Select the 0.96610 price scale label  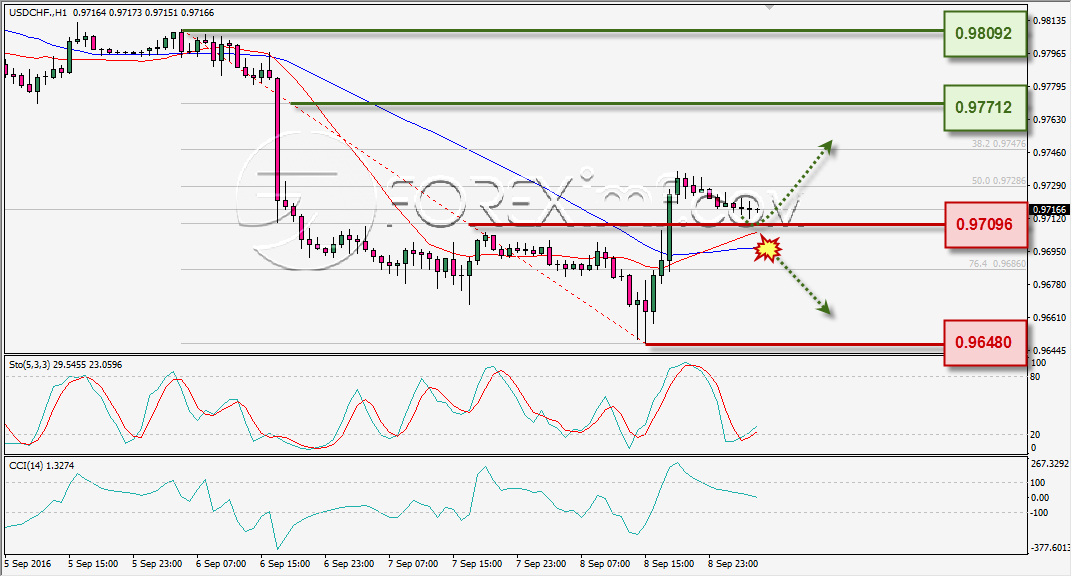(1050, 318)
